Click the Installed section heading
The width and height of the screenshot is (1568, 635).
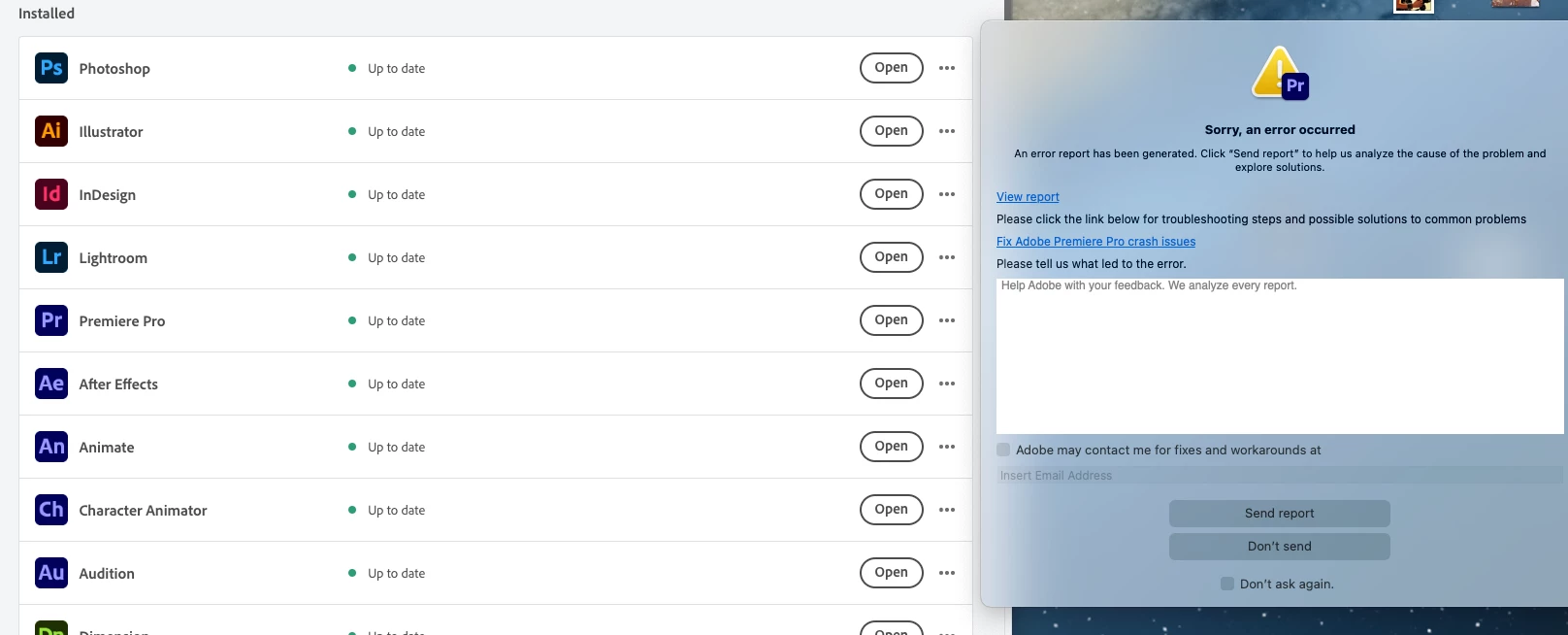(47, 14)
